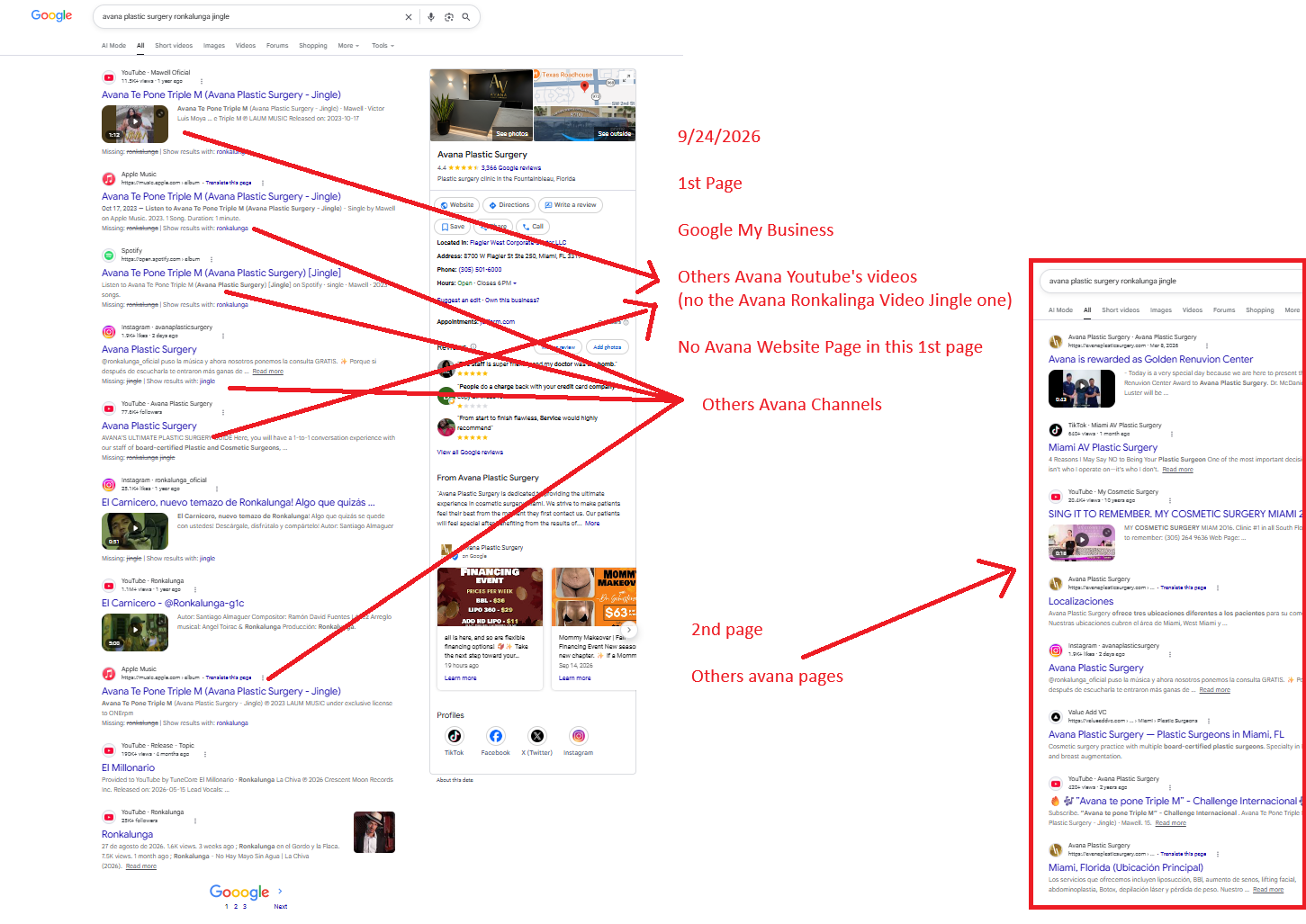
Task: Click the Add photos button
Action: click(x=607, y=346)
